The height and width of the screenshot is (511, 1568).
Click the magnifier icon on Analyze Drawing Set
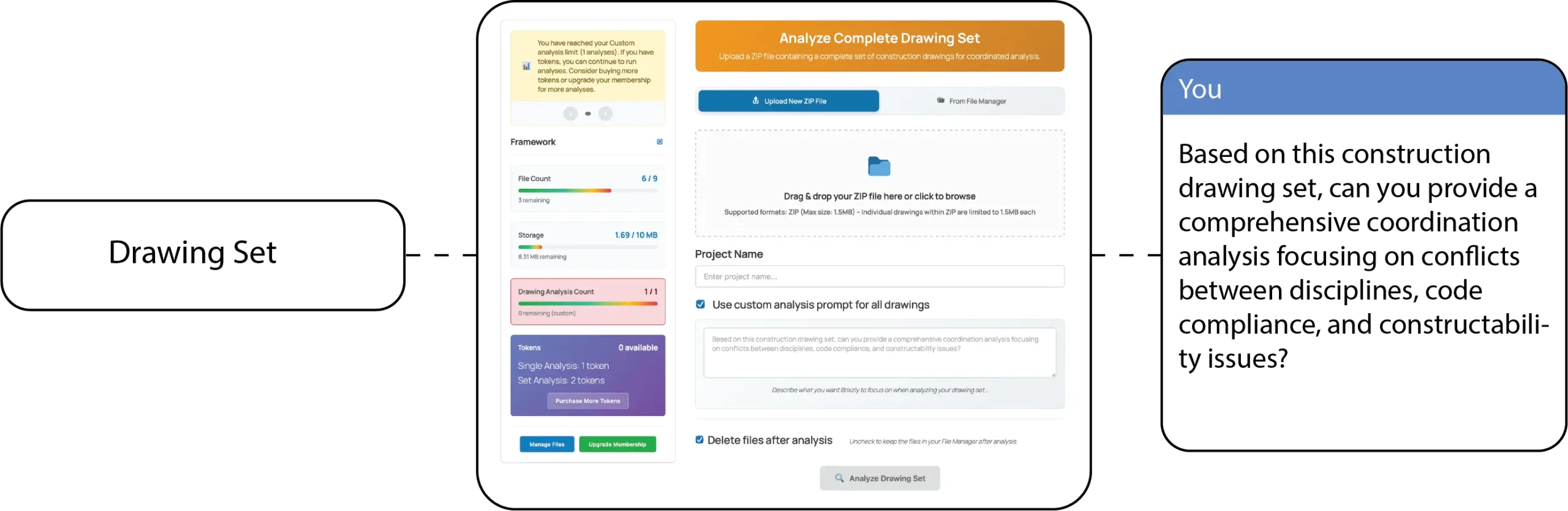pyautogui.click(x=839, y=479)
